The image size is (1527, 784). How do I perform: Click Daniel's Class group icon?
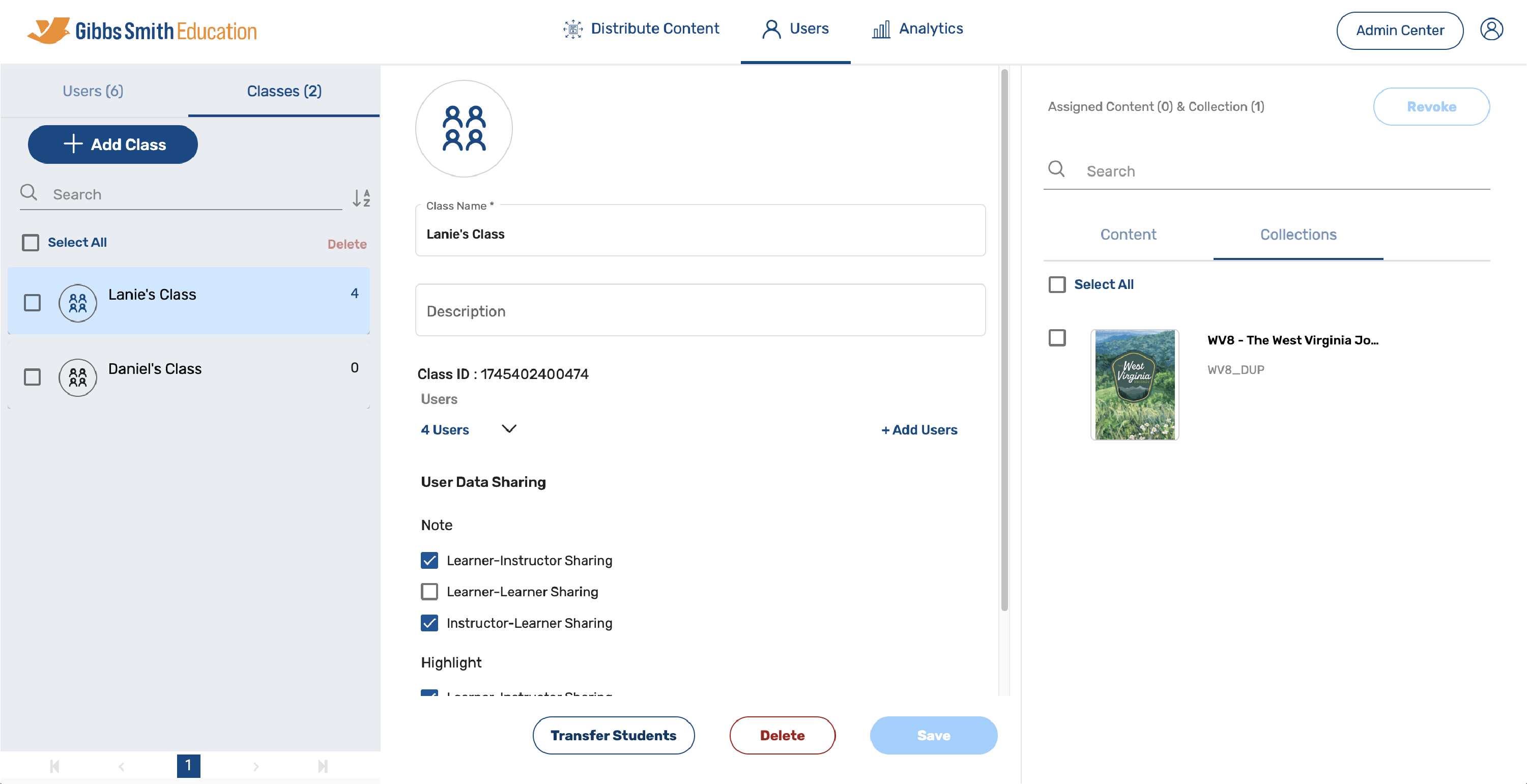(78, 377)
